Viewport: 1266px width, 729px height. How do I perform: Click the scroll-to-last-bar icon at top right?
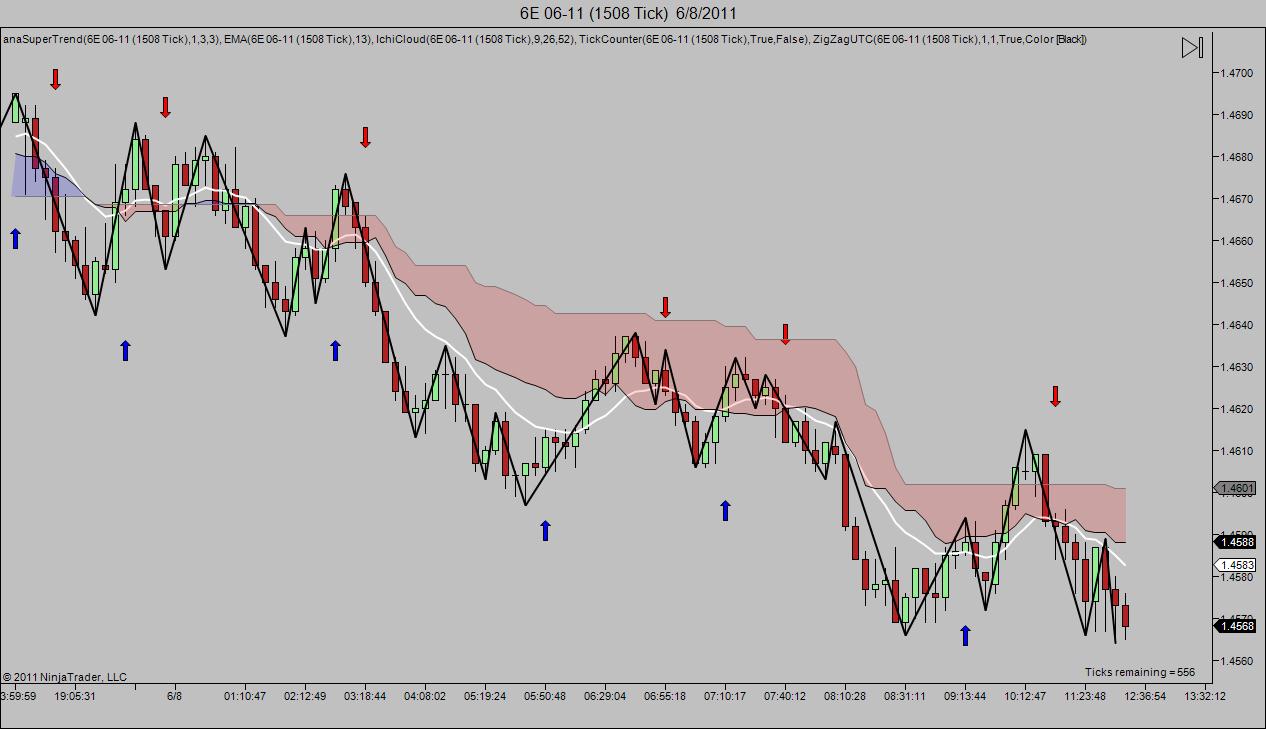click(1192, 47)
